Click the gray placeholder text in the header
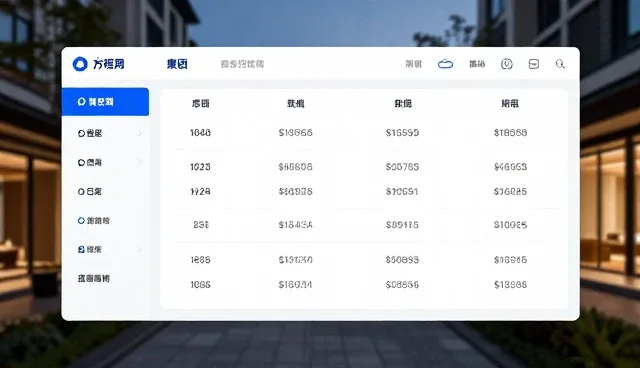 tap(242, 64)
